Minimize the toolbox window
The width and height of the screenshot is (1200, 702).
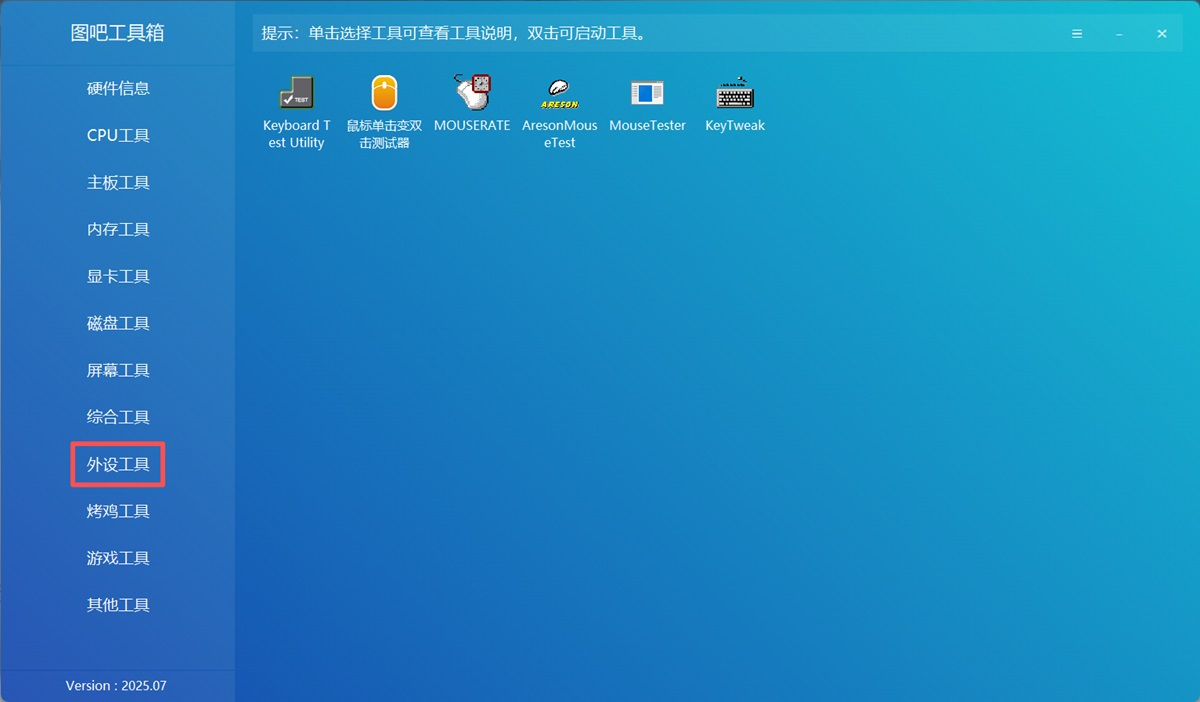click(x=1119, y=34)
